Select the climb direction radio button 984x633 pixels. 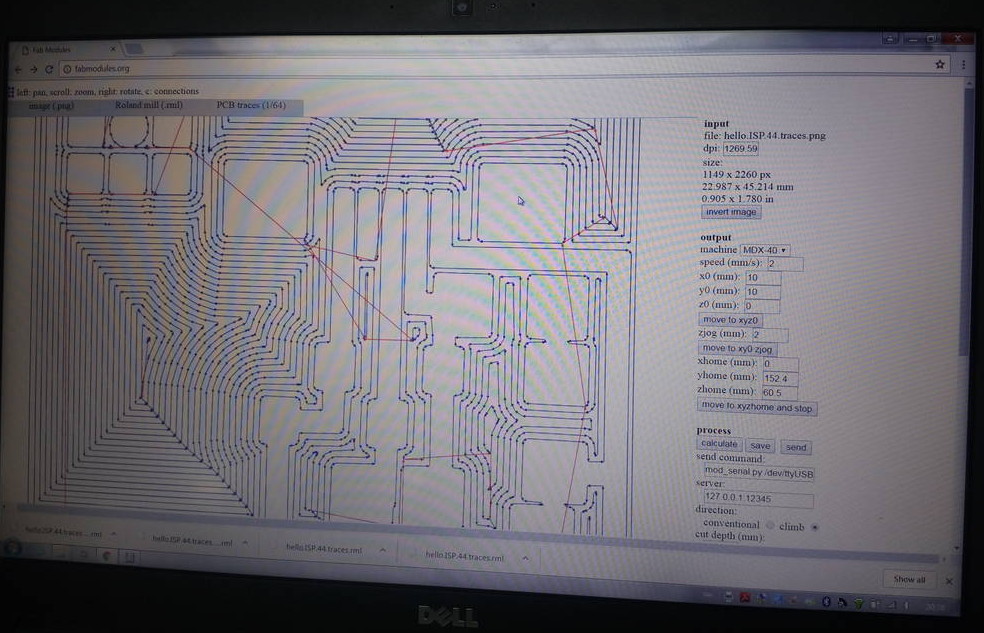click(815, 527)
